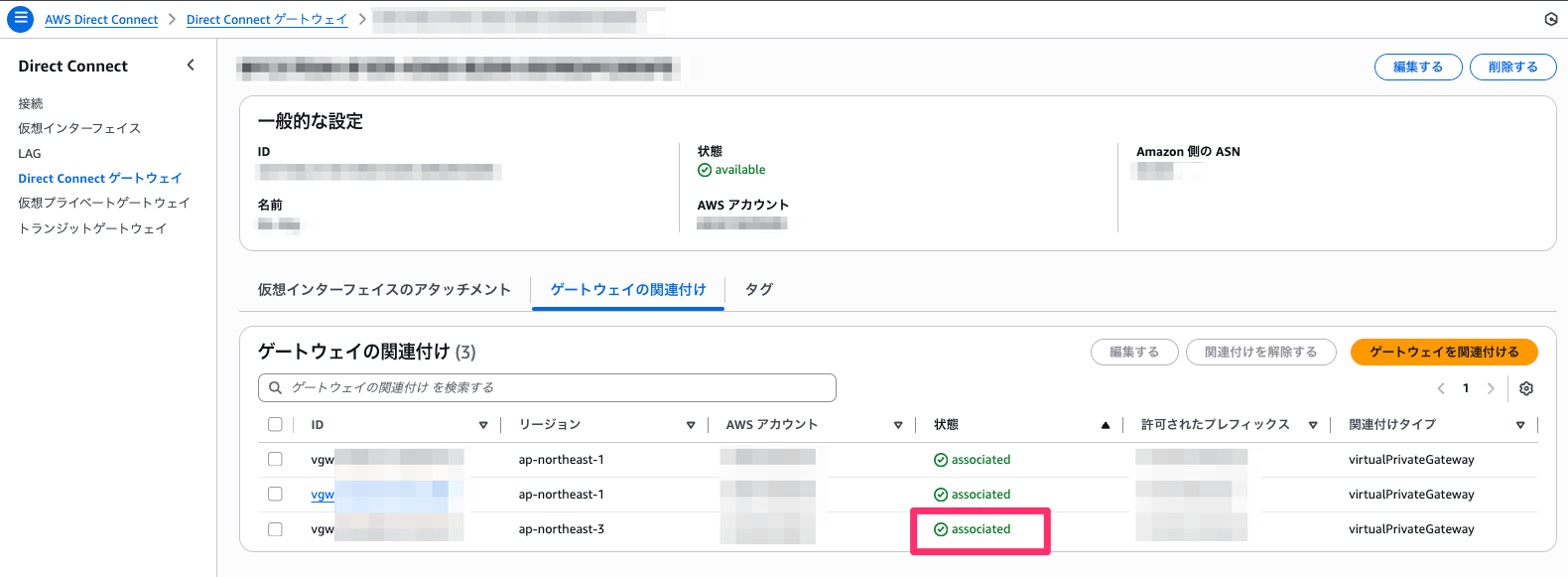1568x577 pixels.
Task: Click the Amazon 側の ASN label
Action: 1188,152
